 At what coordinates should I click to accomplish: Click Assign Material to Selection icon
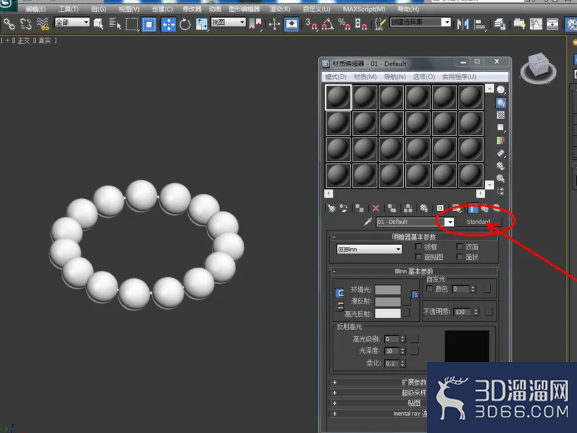359,209
